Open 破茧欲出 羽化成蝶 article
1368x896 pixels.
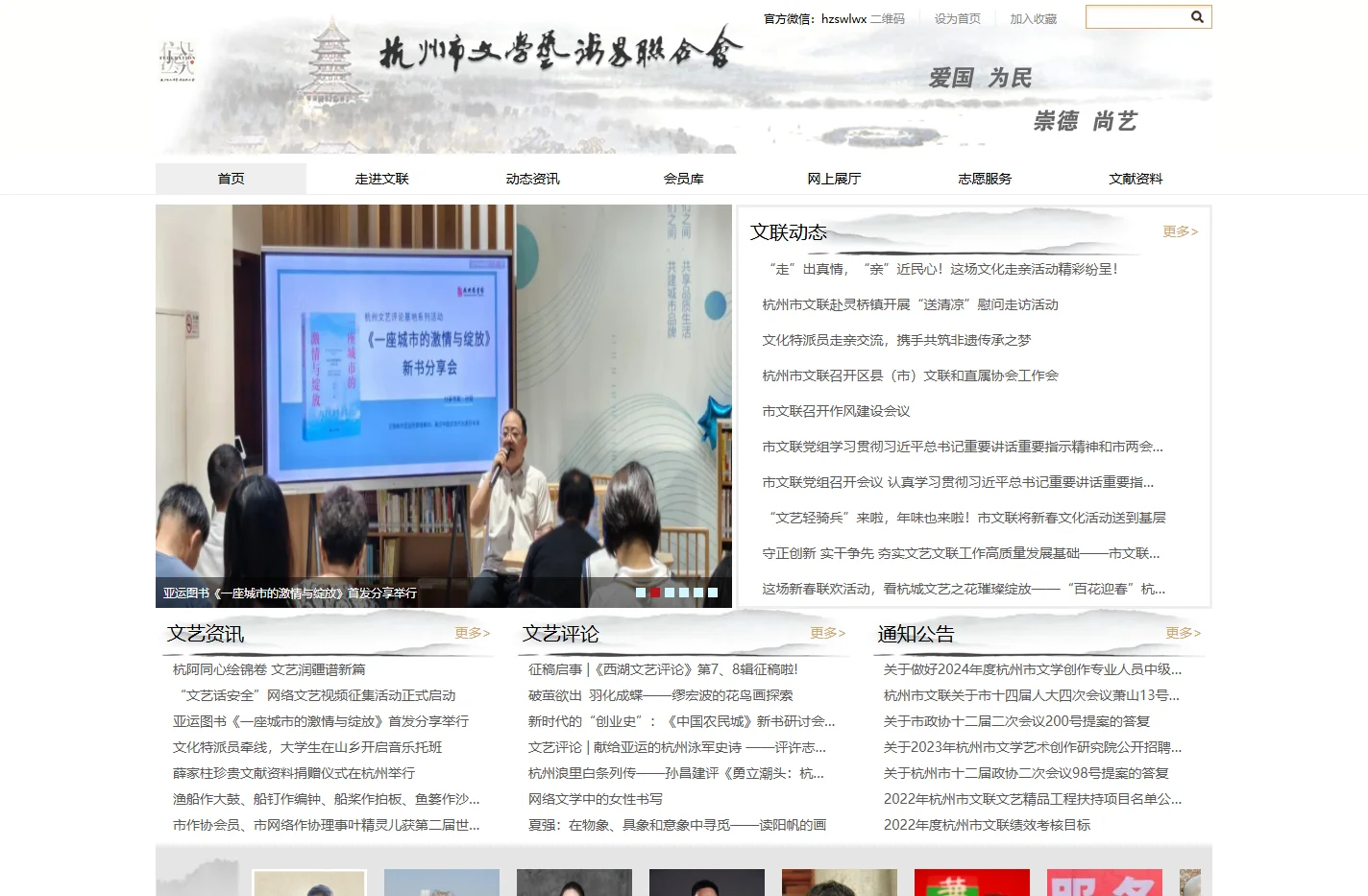point(661,695)
